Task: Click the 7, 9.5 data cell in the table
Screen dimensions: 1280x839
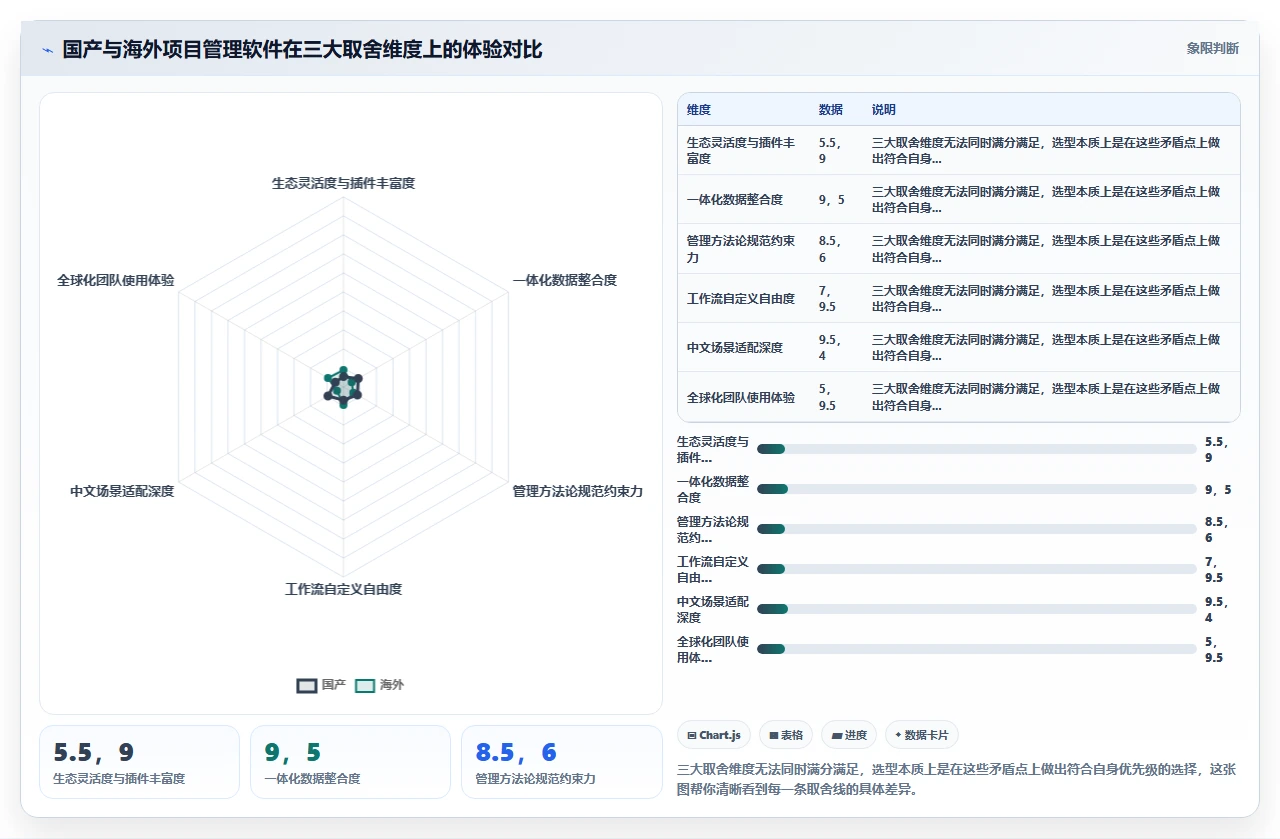Action: pos(827,298)
